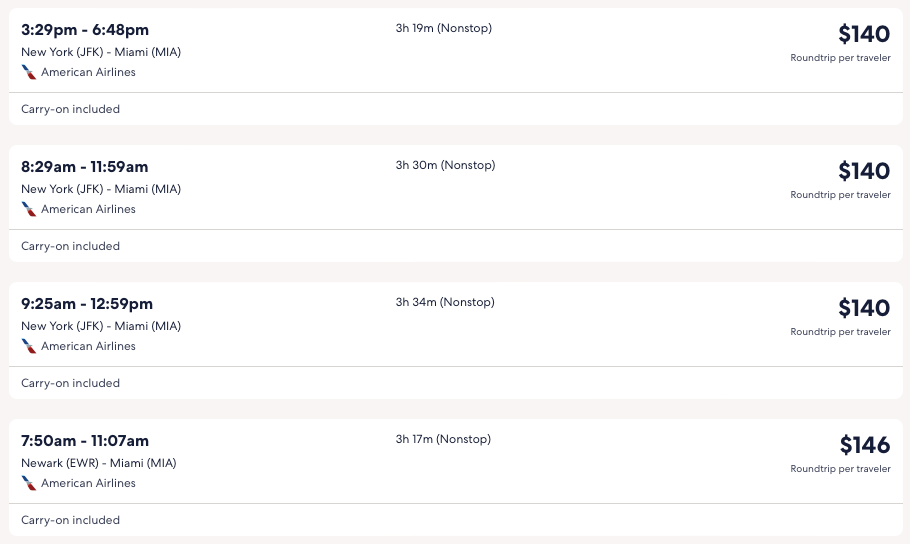The height and width of the screenshot is (544, 910).
Task: Click Newark (EWR) - Miami (MIA) route text
Action: coord(99,463)
